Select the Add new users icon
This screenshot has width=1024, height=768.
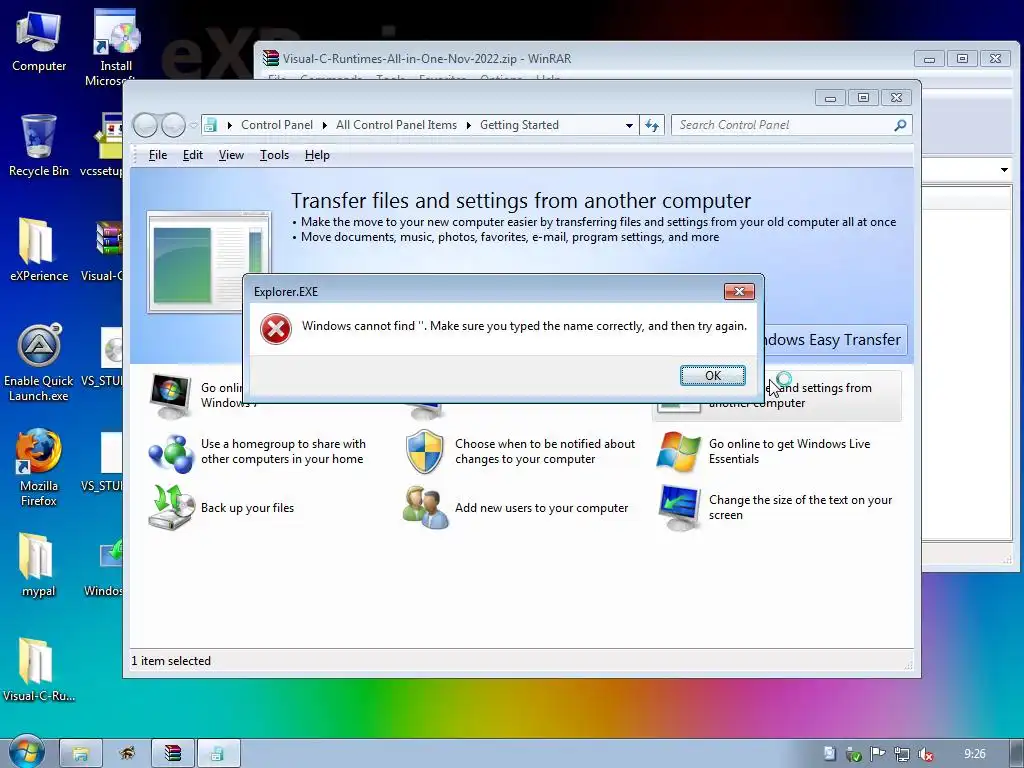coord(426,507)
